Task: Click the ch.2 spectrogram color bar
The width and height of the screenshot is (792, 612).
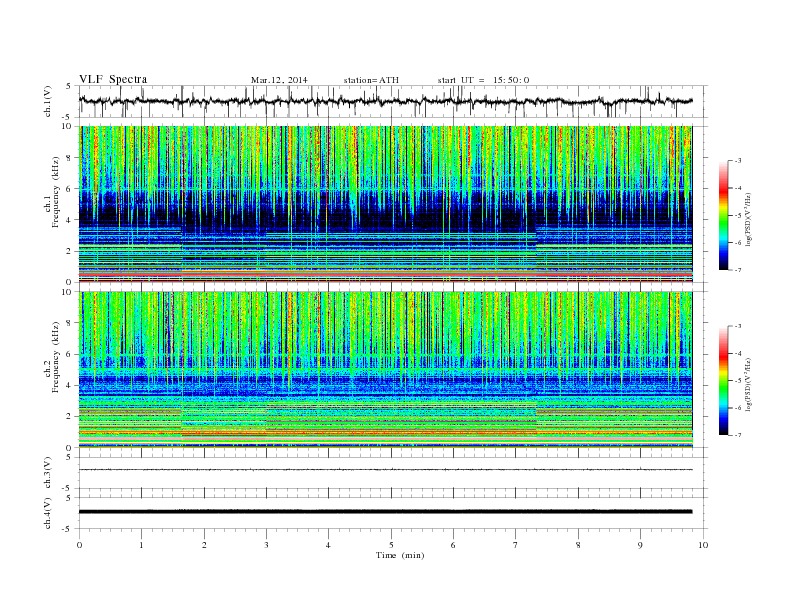Action: tap(724, 381)
